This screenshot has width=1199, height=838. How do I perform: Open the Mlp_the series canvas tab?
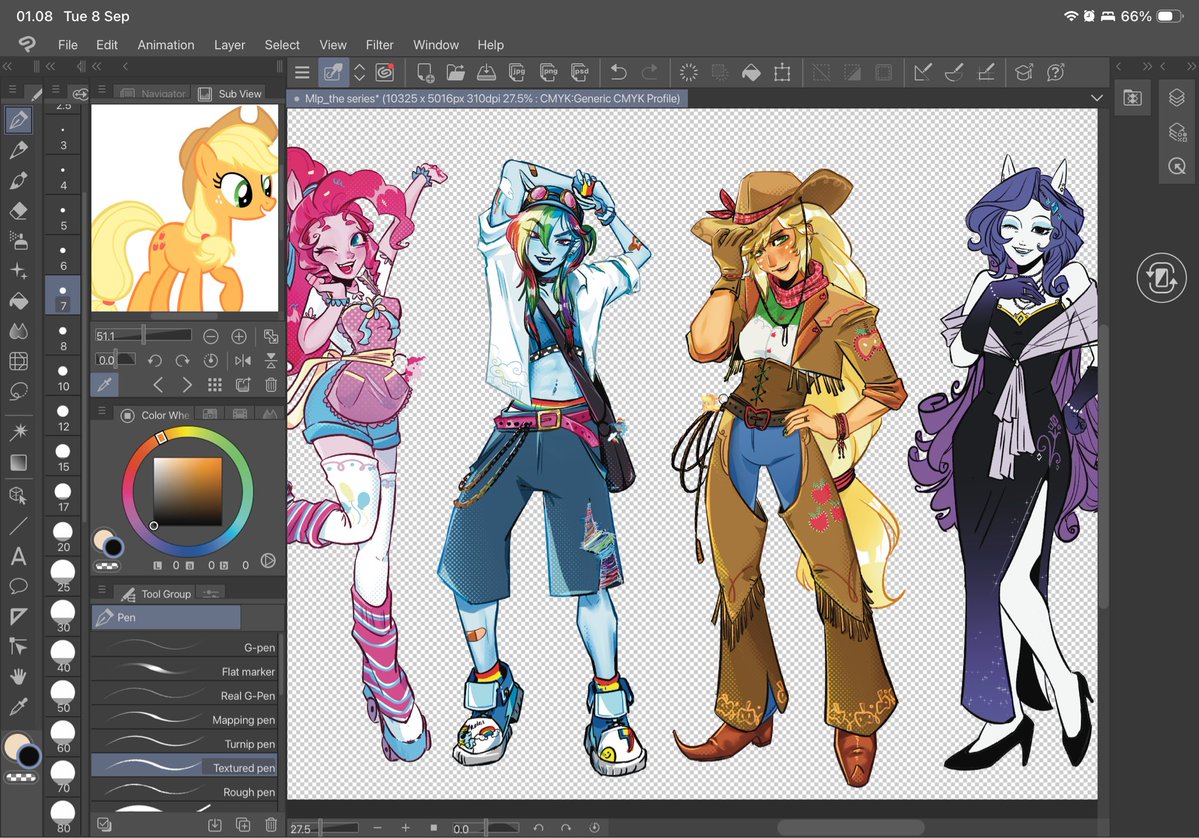click(x=487, y=98)
